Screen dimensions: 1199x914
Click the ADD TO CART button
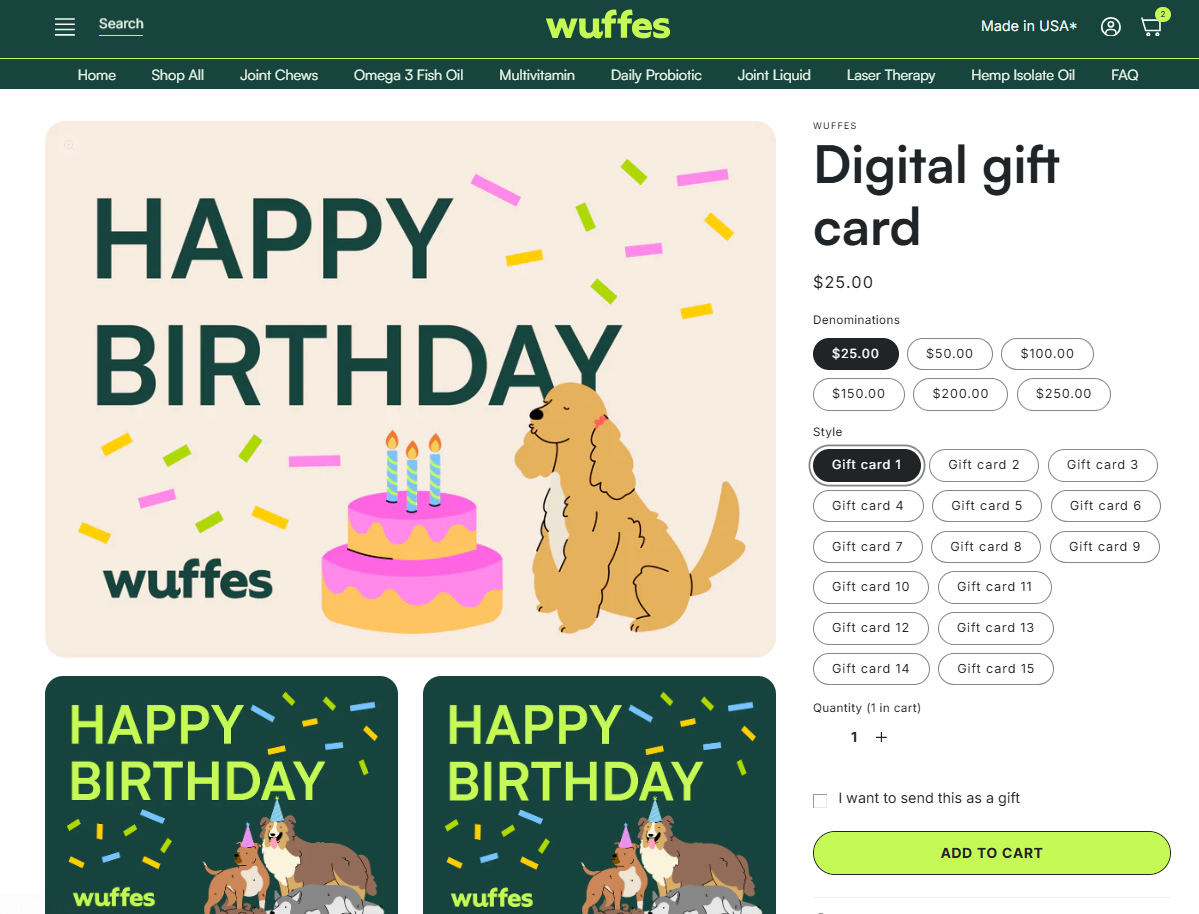(991, 853)
